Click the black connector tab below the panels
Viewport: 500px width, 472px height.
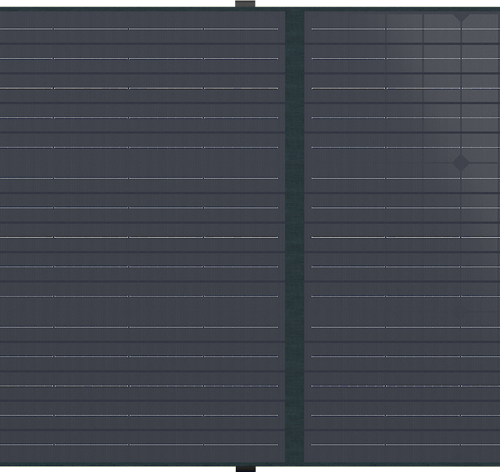click(246, 469)
